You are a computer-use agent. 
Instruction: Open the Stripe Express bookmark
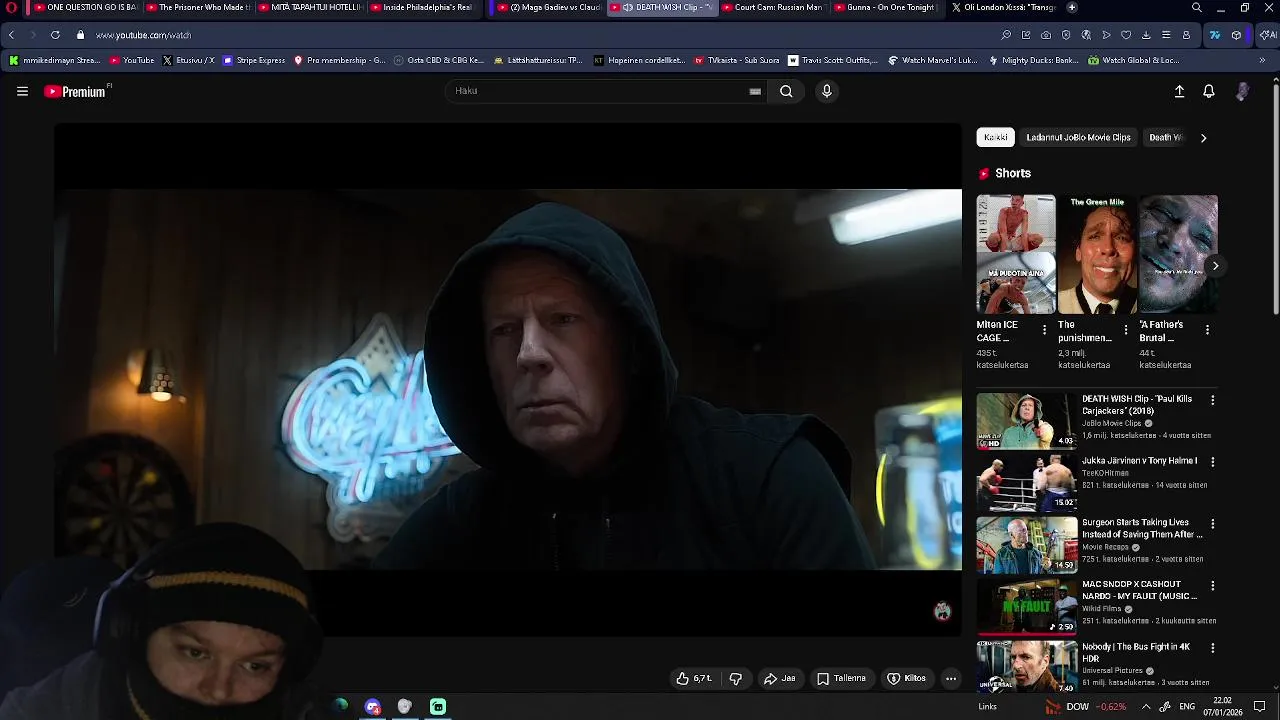pyautogui.click(x=254, y=60)
